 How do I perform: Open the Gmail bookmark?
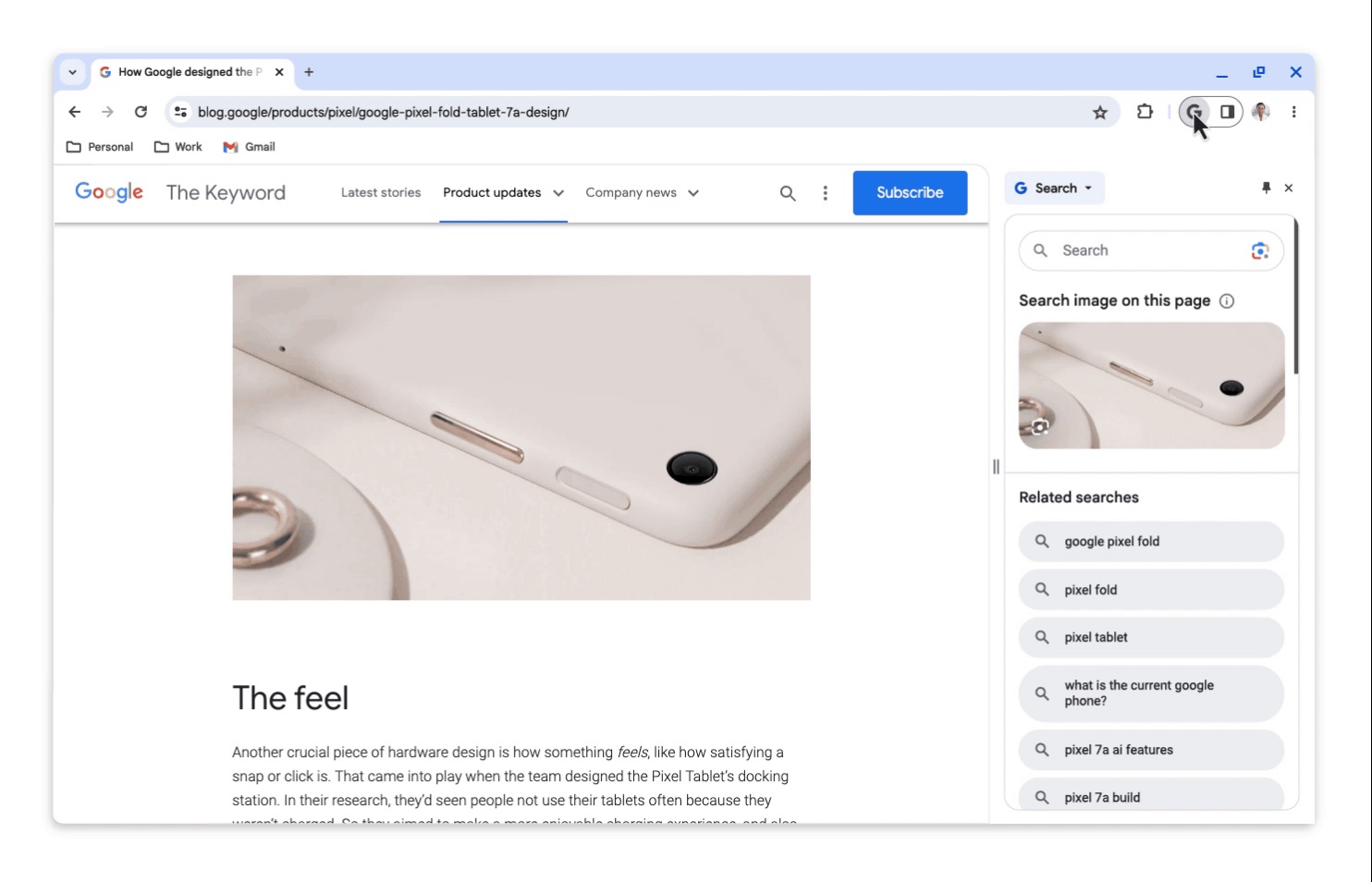(x=248, y=146)
